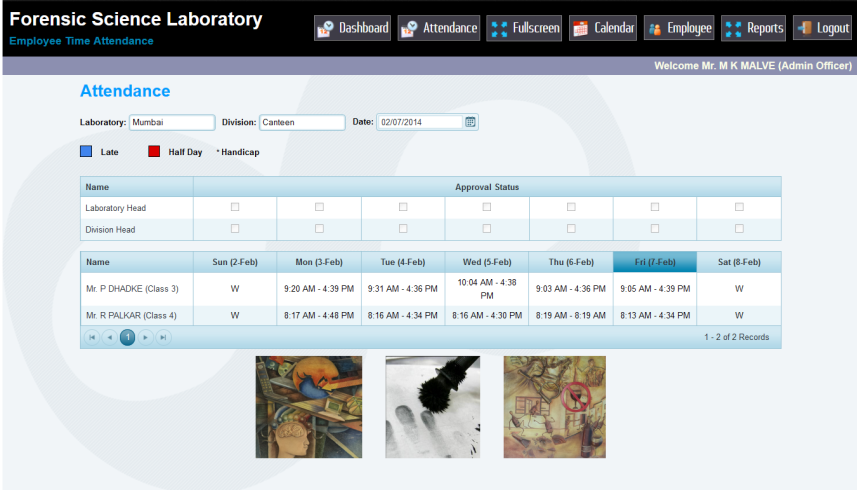The image size is (857, 490).
Task: Tick Division Head checkbox for Thursday column
Action: pyautogui.click(x=571, y=229)
